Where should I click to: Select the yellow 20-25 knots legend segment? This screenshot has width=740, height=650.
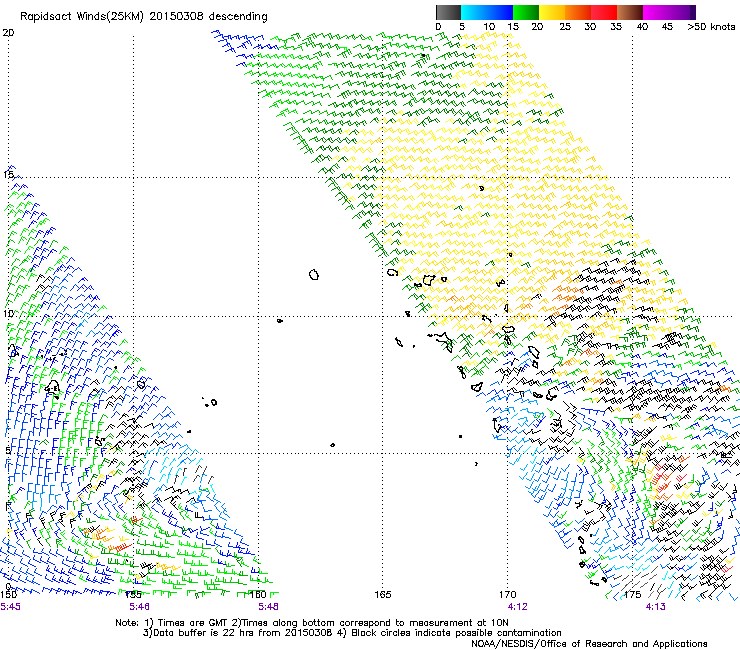[552, 12]
